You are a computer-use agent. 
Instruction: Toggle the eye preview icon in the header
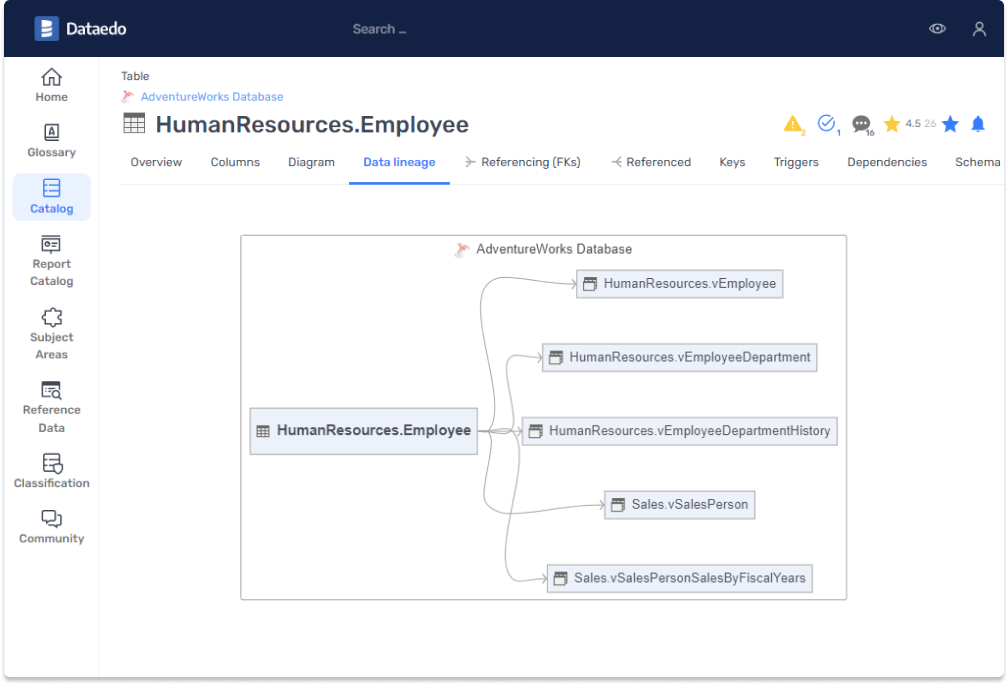(937, 28)
